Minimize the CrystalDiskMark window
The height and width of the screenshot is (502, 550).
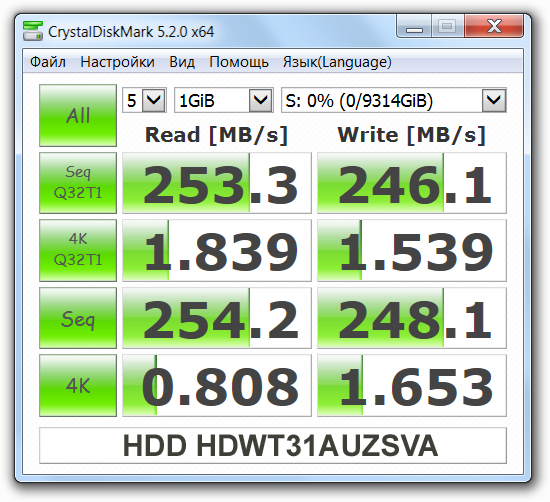(x=414, y=26)
